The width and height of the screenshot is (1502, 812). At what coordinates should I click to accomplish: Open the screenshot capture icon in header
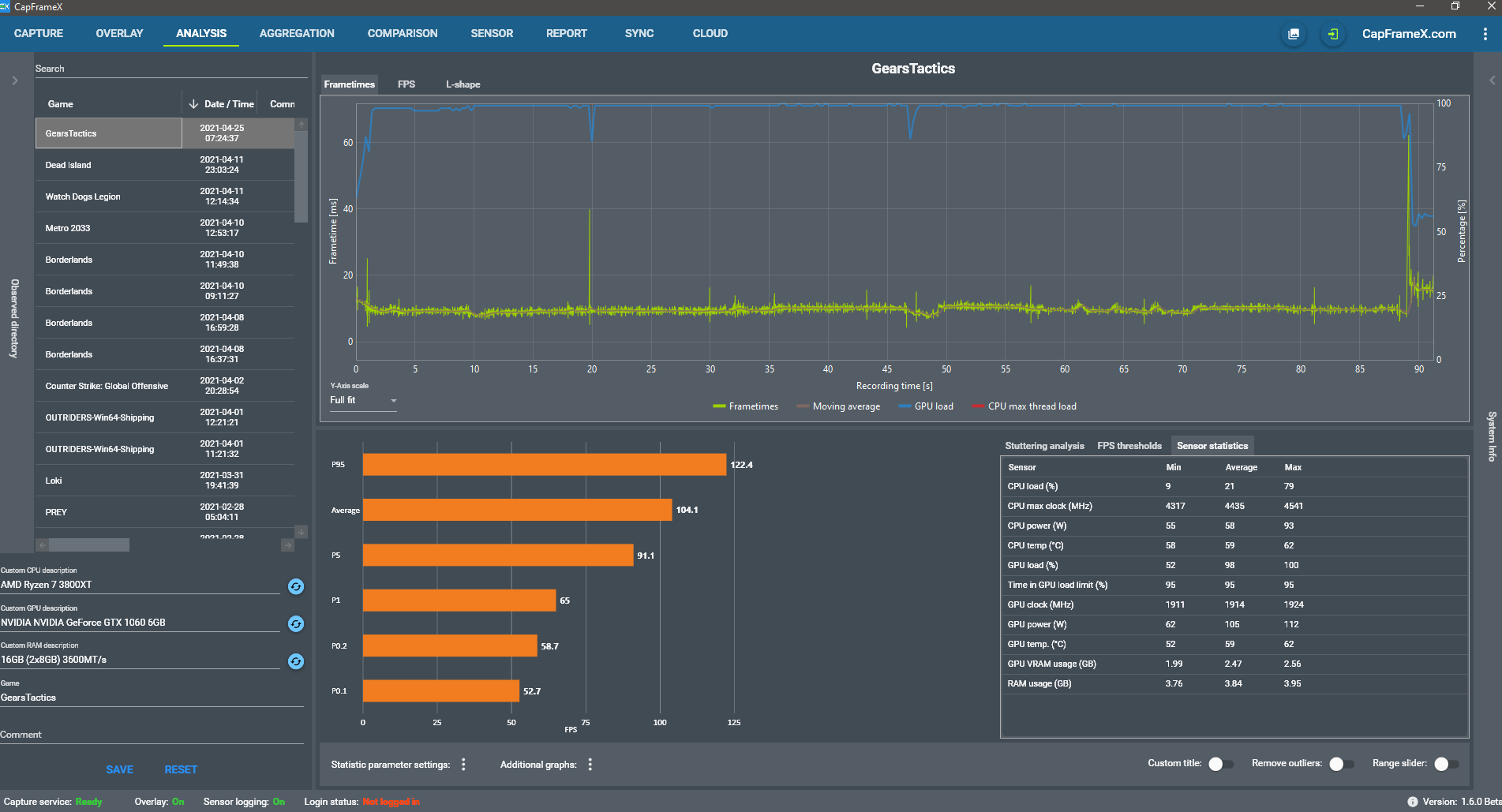[1293, 34]
